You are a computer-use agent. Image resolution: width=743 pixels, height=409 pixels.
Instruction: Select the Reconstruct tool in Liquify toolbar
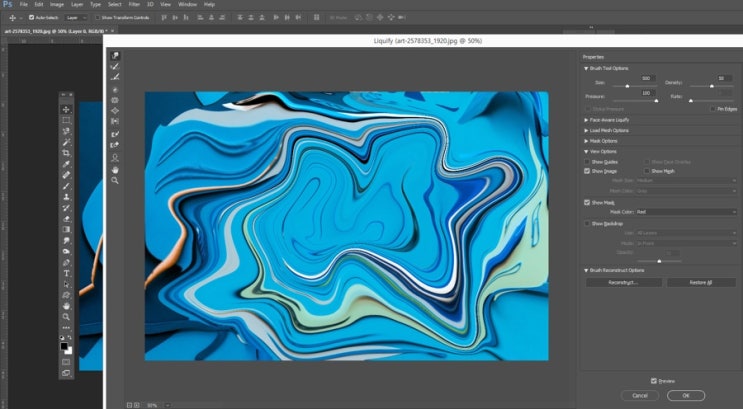pos(115,67)
